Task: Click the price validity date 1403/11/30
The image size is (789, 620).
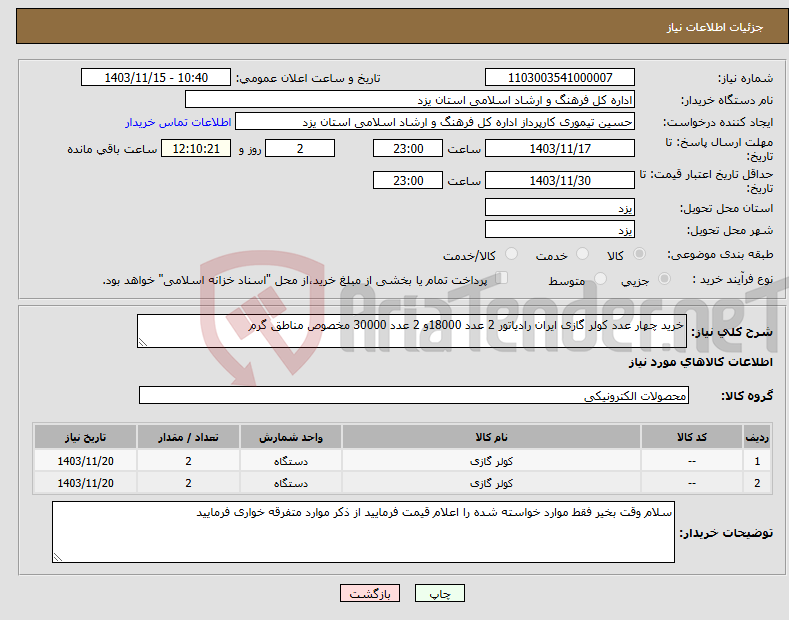Action: point(560,180)
